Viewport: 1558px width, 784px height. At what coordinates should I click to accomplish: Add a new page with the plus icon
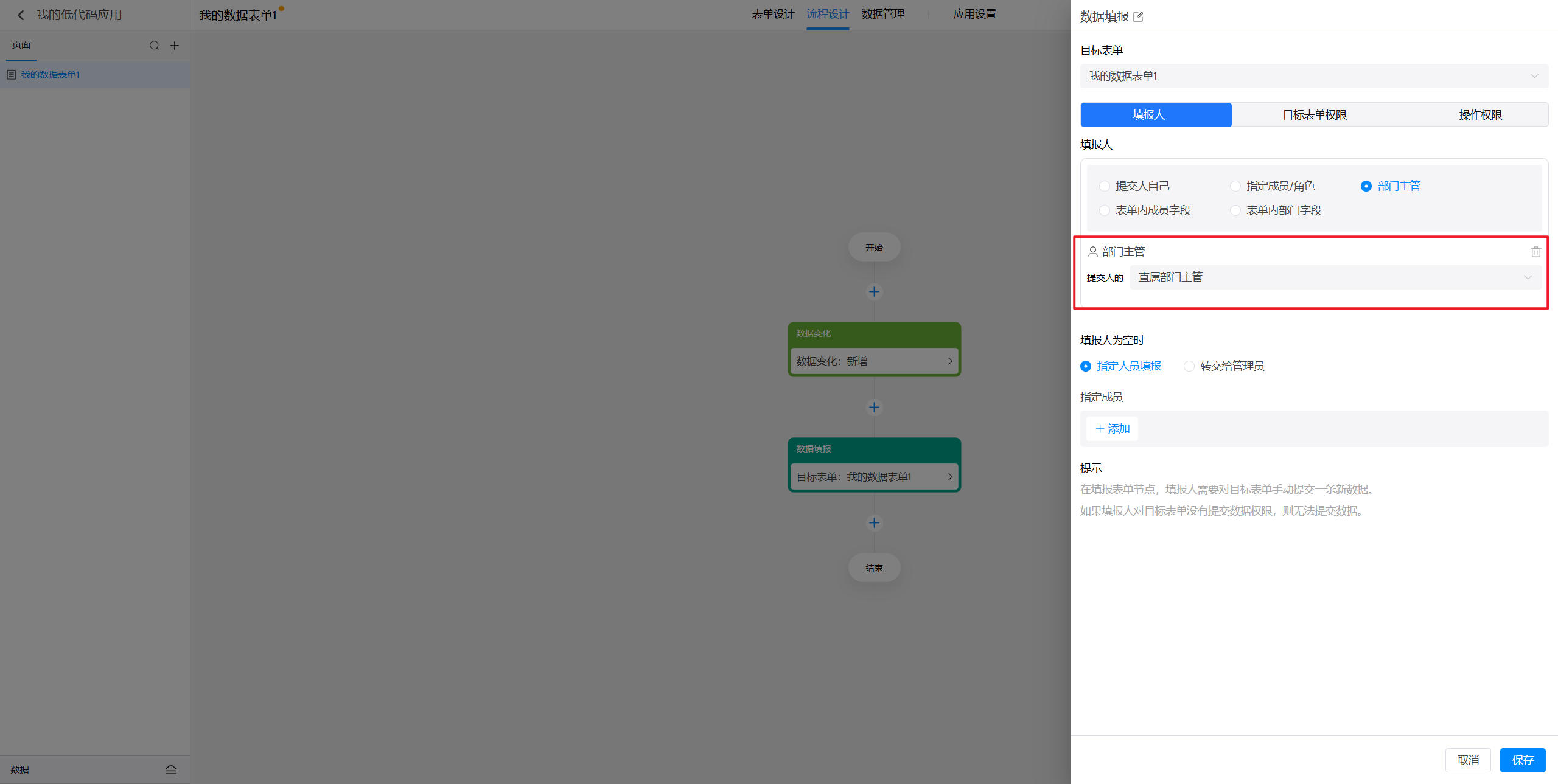pos(175,46)
